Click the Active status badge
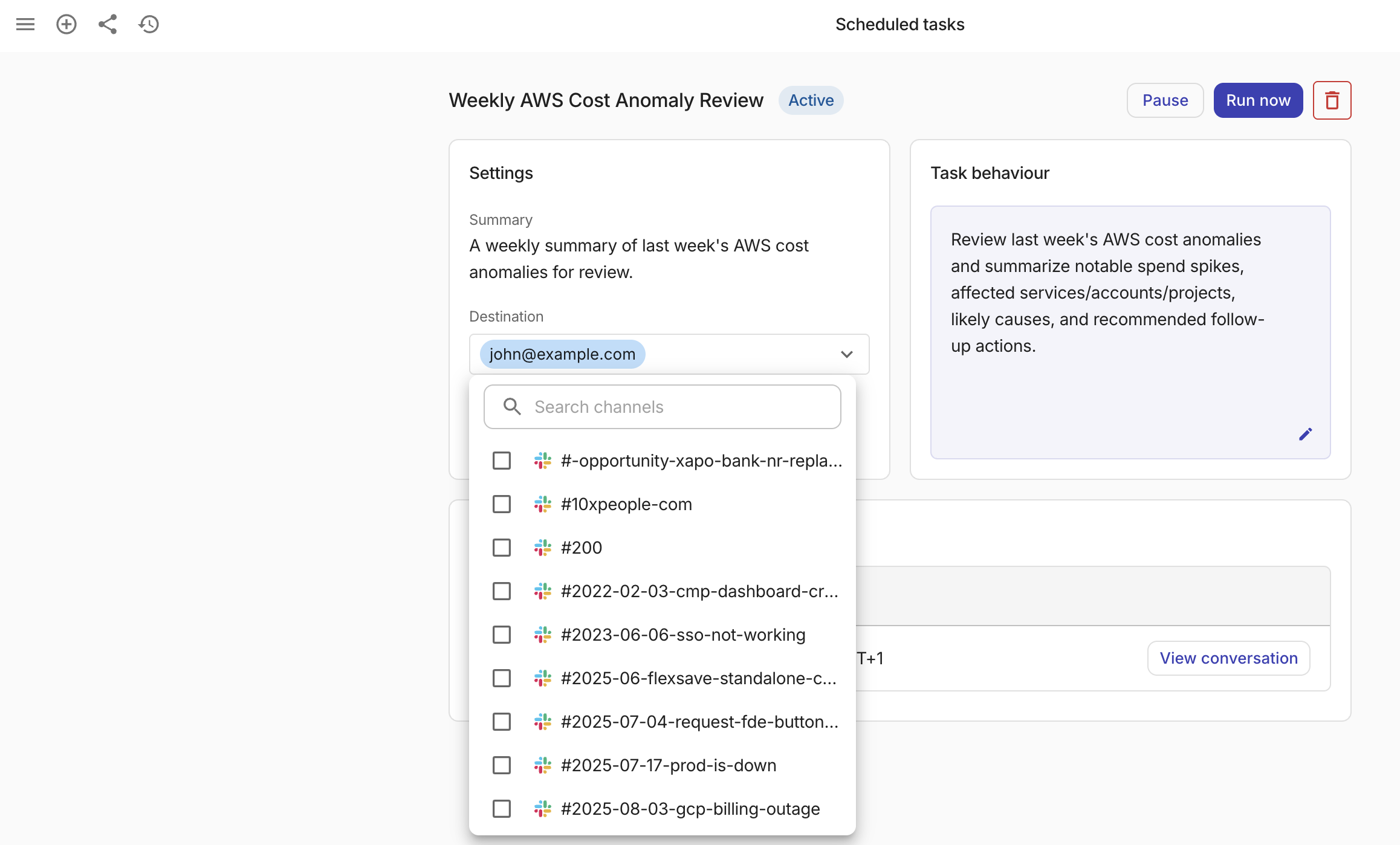1400x845 pixels. pyautogui.click(x=811, y=100)
